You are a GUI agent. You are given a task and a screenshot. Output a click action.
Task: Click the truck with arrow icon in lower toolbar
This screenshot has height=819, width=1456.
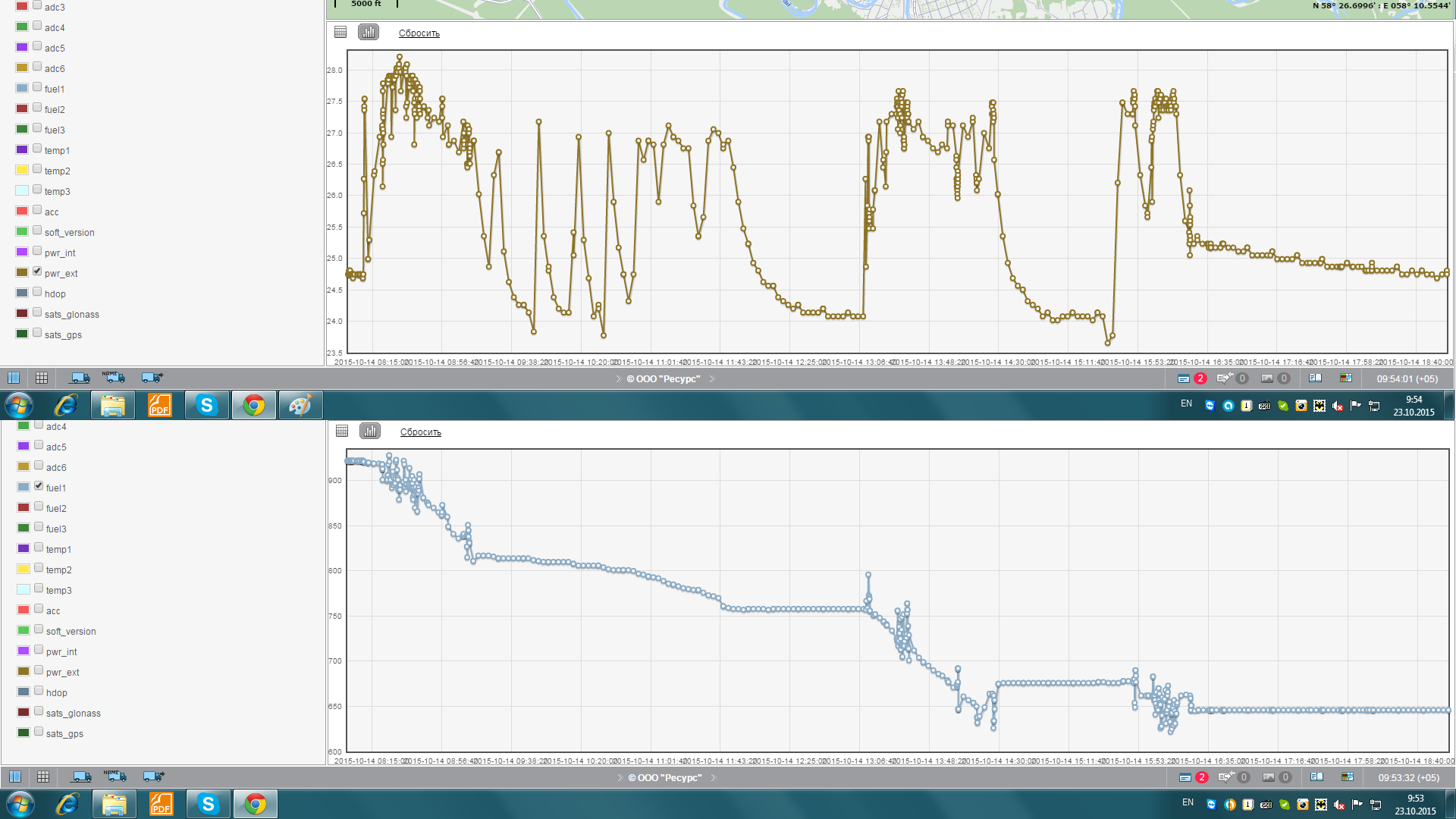[x=153, y=777]
